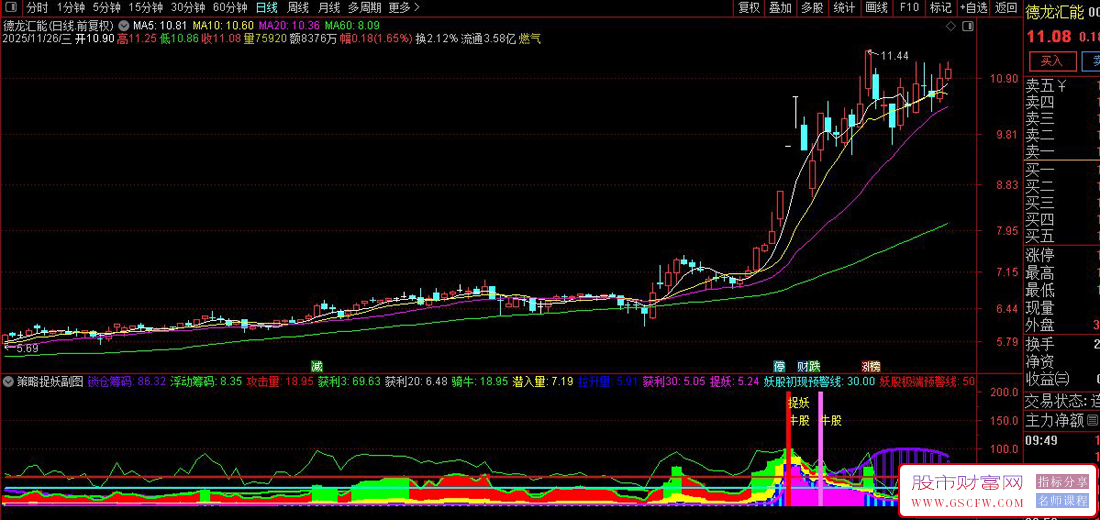This screenshot has width=1100, height=520.
Task: Expand the 策略捉妖副图 indicator dropdown
Action: [8, 382]
